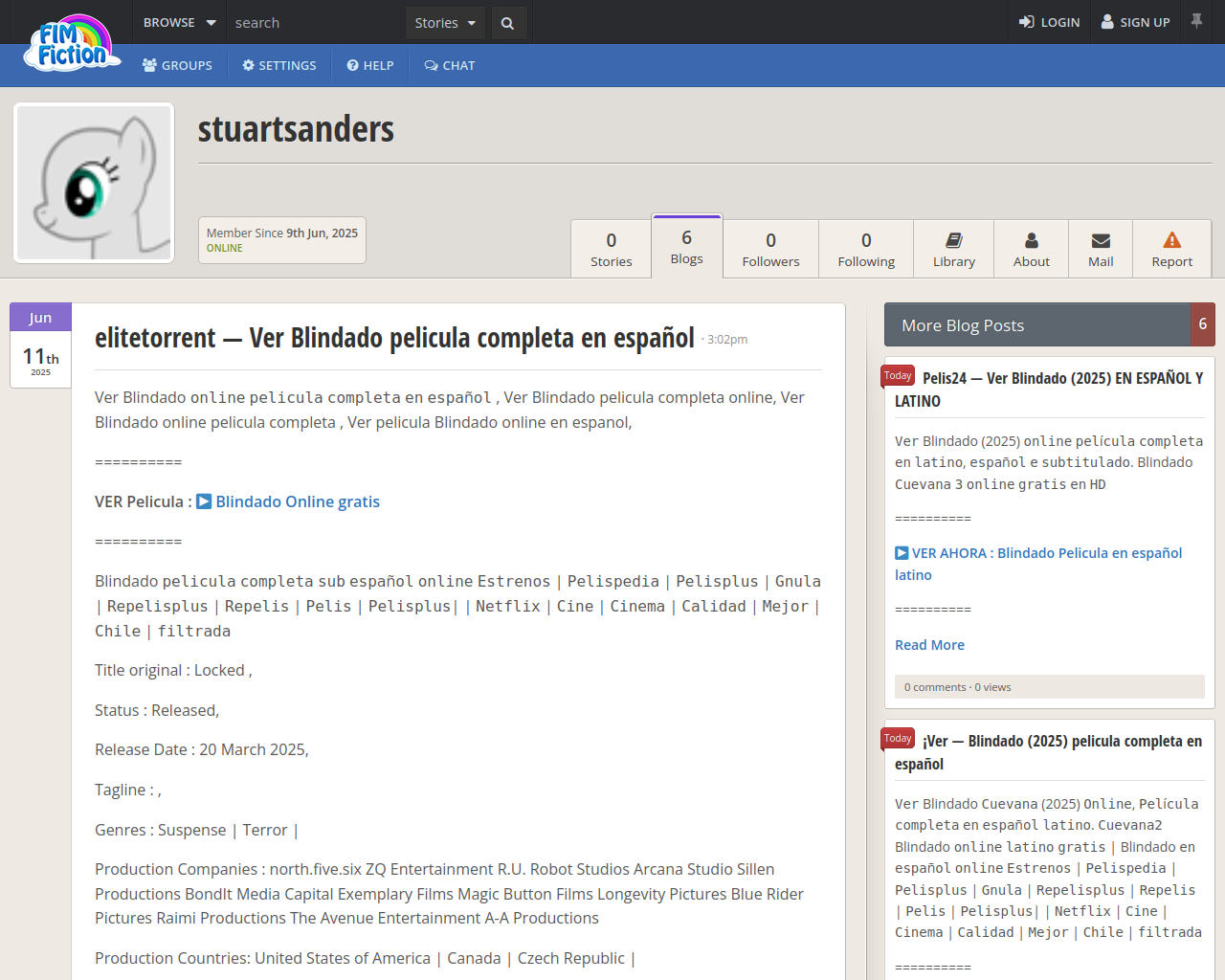Focus the search input field
Screen dimensions: 1225x980
[316, 23]
